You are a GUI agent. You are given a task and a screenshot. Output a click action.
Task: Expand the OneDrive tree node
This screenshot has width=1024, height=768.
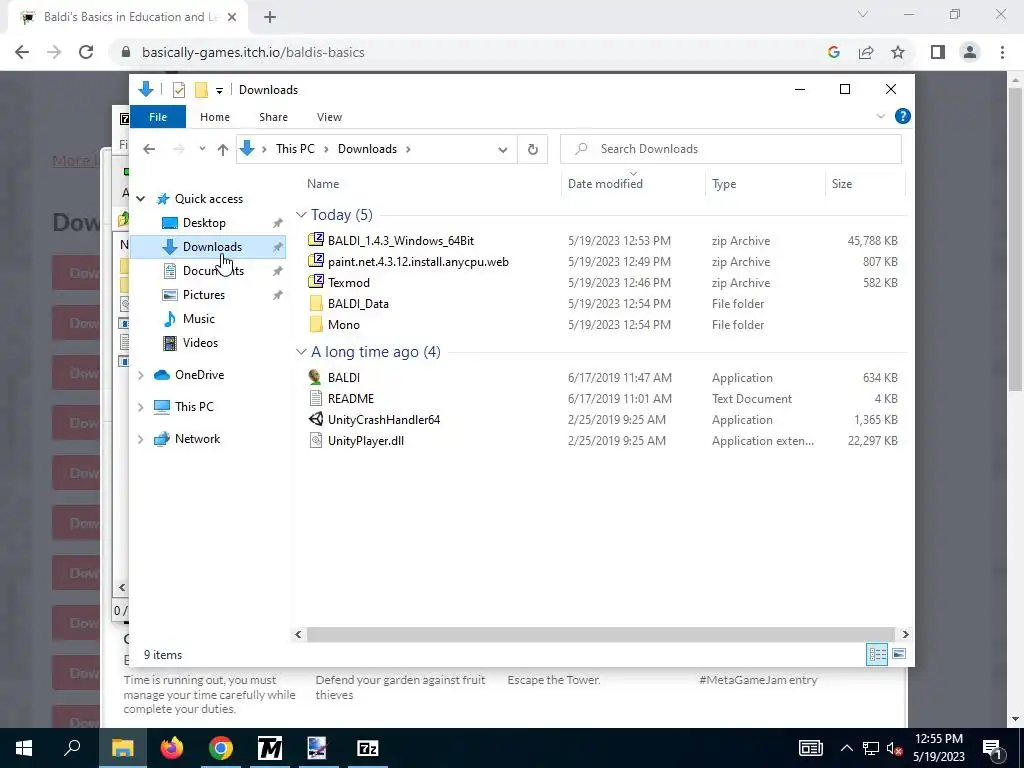pos(140,375)
